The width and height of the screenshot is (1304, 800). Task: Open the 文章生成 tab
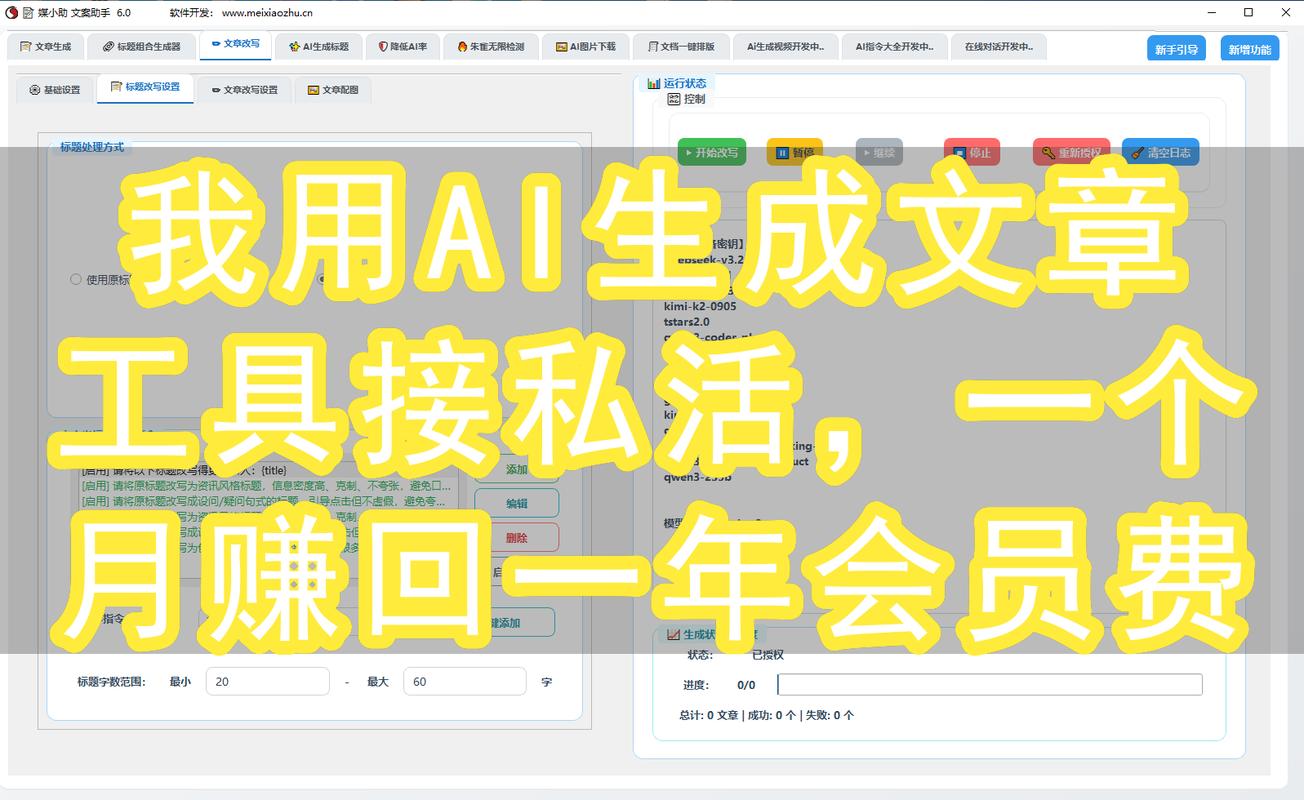coord(45,46)
